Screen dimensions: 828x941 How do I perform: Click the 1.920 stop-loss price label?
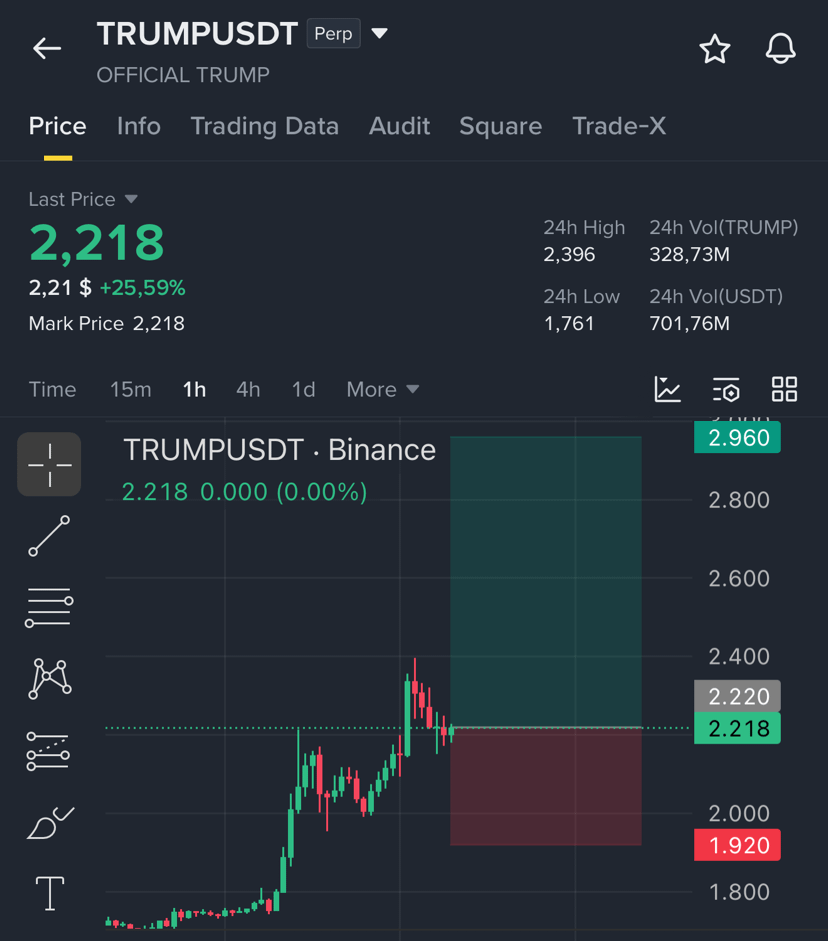click(737, 845)
